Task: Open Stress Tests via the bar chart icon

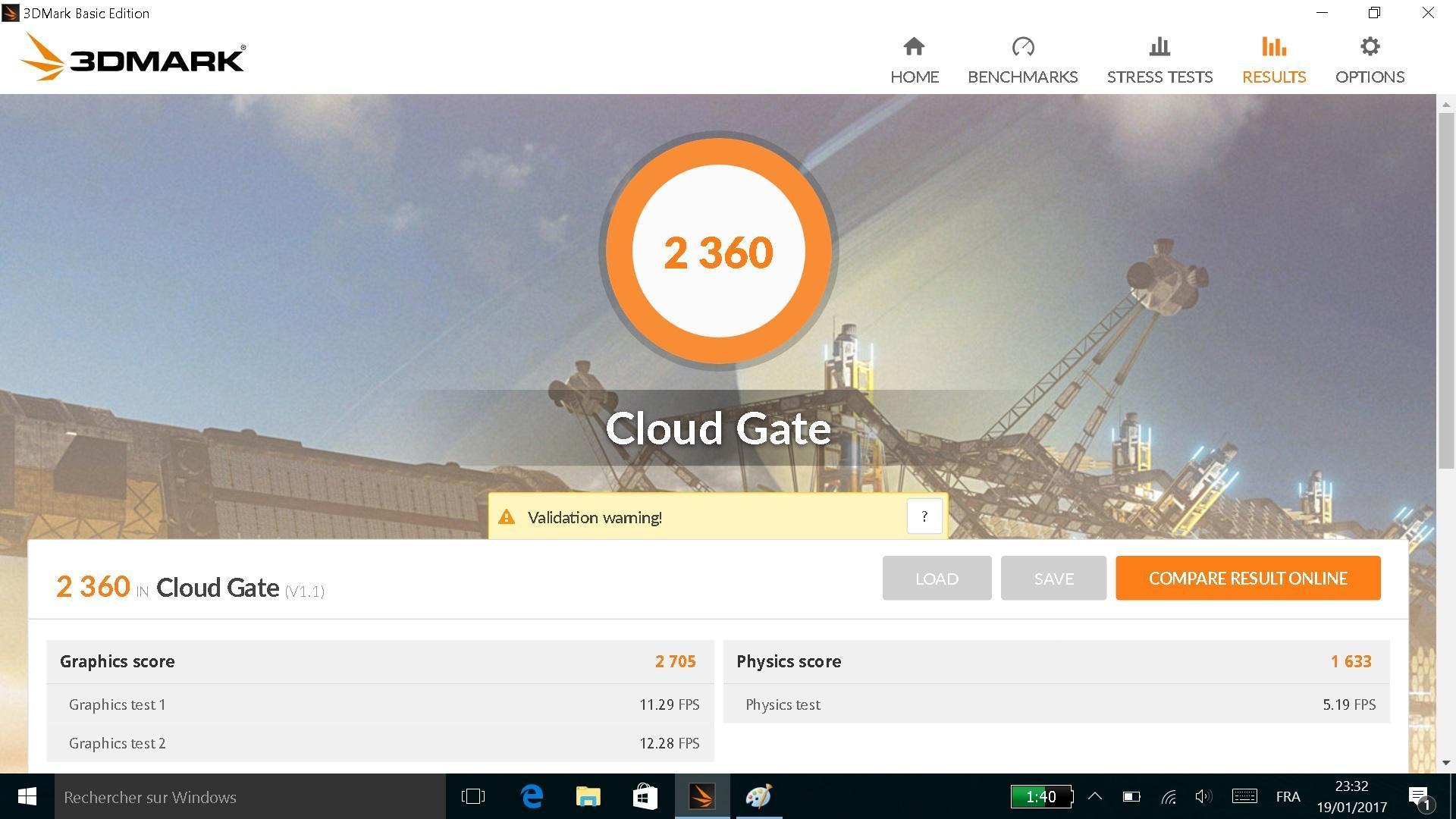Action: pos(1159,47)
